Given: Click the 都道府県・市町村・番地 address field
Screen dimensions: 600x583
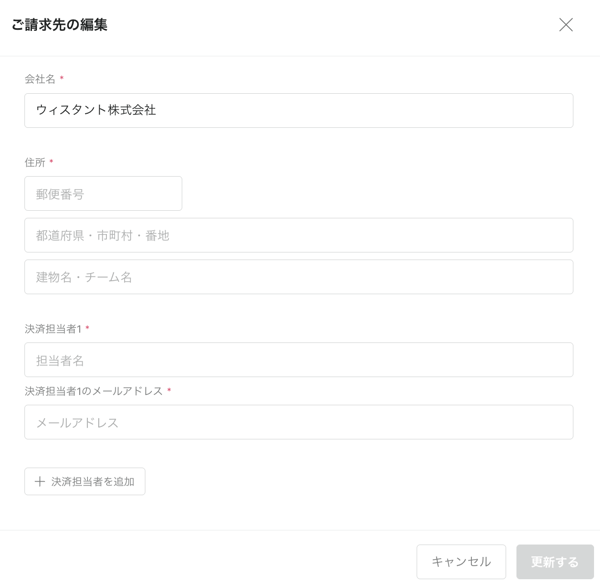Looking at the screenshot, I should coord(298,236).
